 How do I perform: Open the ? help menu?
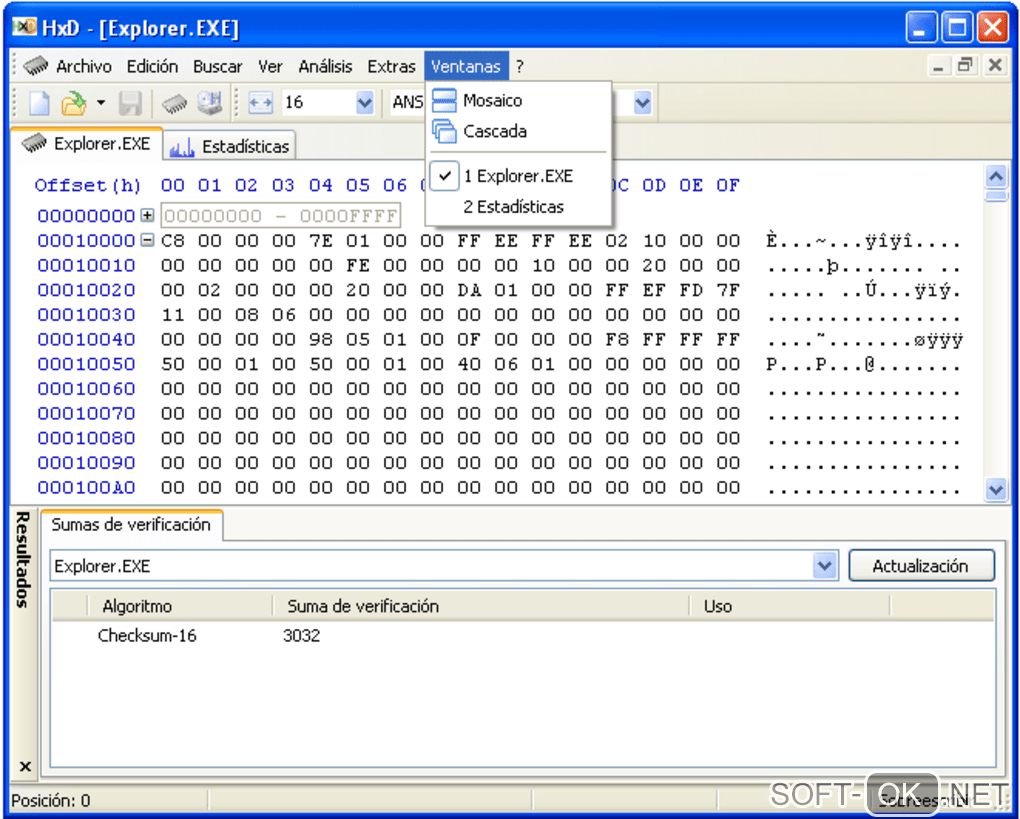[x=520, y=66]
